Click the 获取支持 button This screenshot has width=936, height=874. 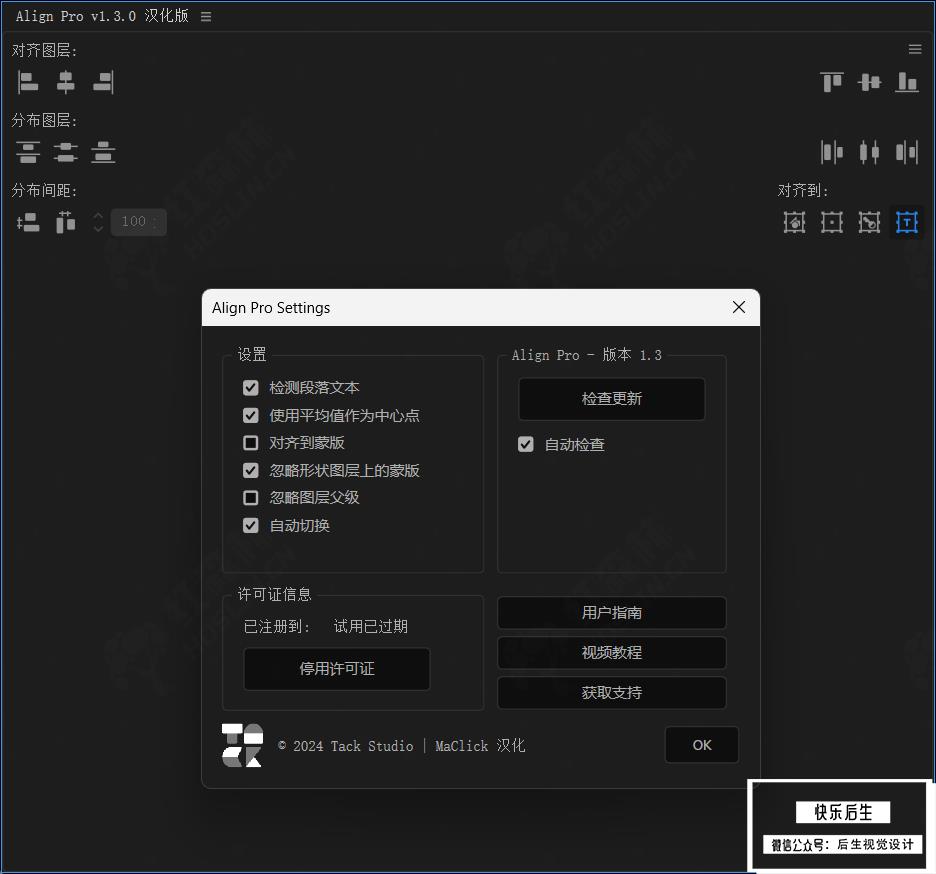tap(611, 693)
